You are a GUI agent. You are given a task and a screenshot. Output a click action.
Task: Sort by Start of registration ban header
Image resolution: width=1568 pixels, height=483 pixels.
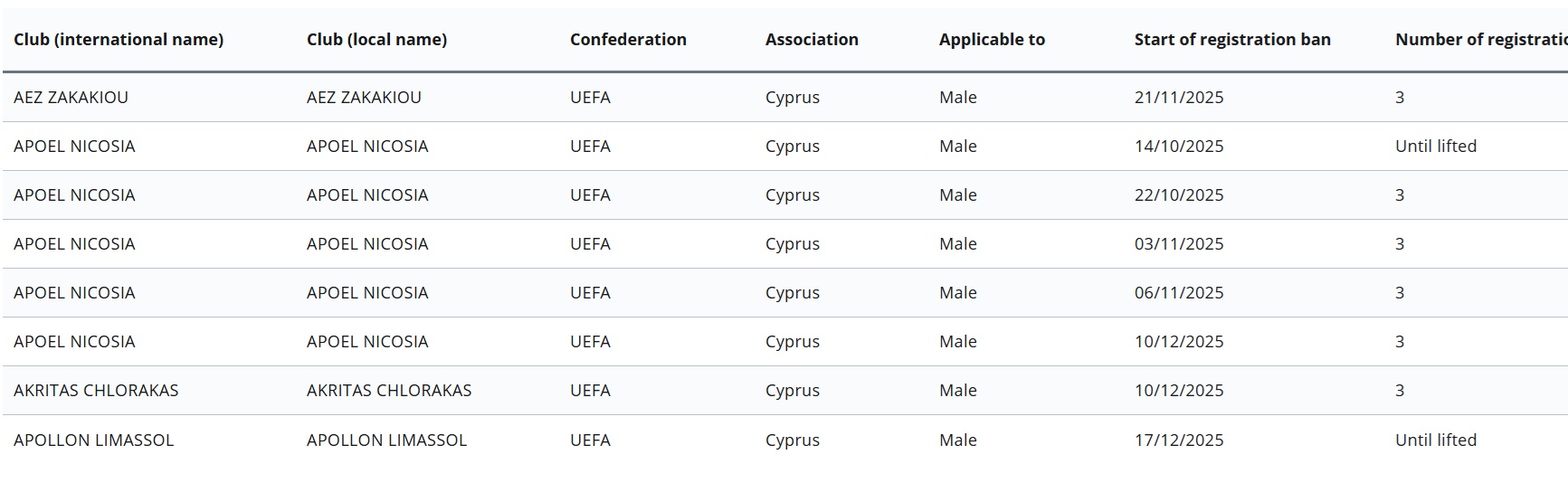(x=1232, y=40)
